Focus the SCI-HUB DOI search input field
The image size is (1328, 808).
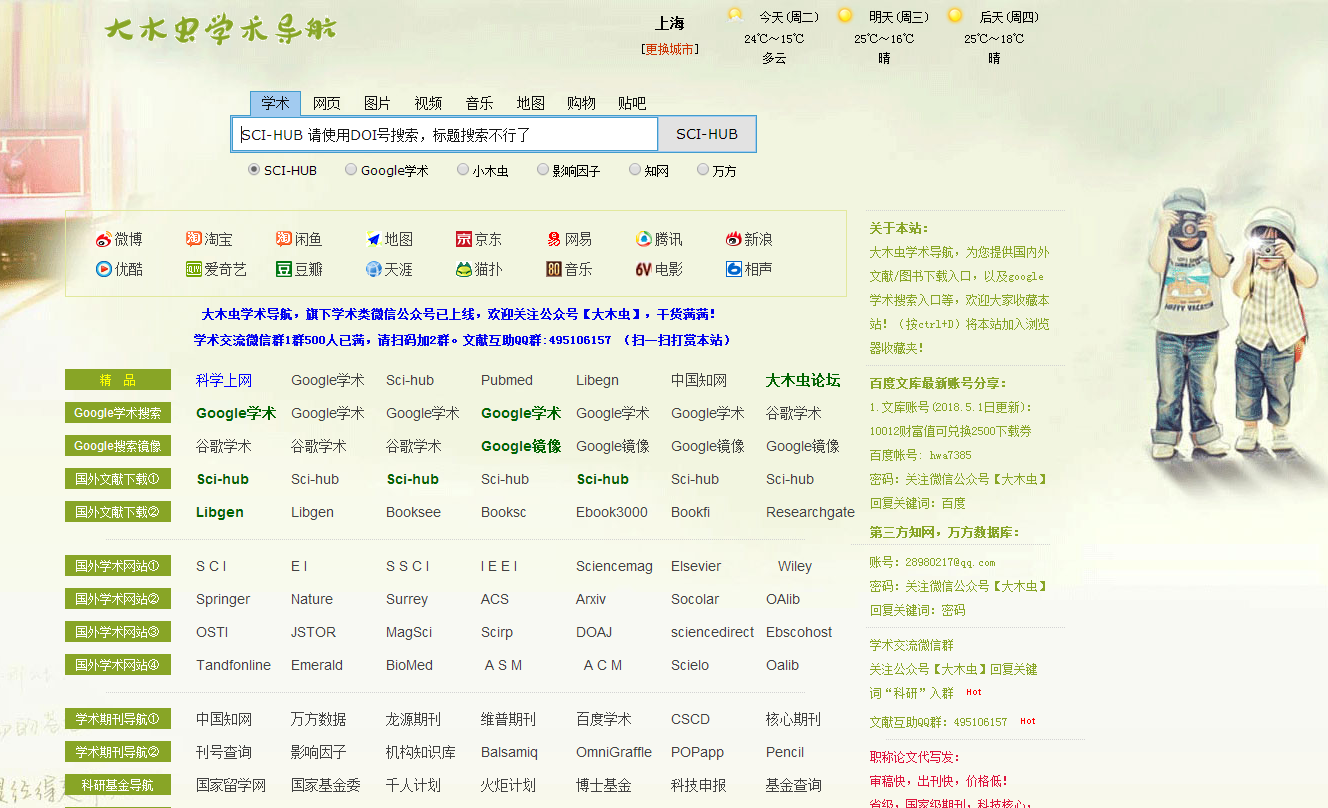point(445,135)
